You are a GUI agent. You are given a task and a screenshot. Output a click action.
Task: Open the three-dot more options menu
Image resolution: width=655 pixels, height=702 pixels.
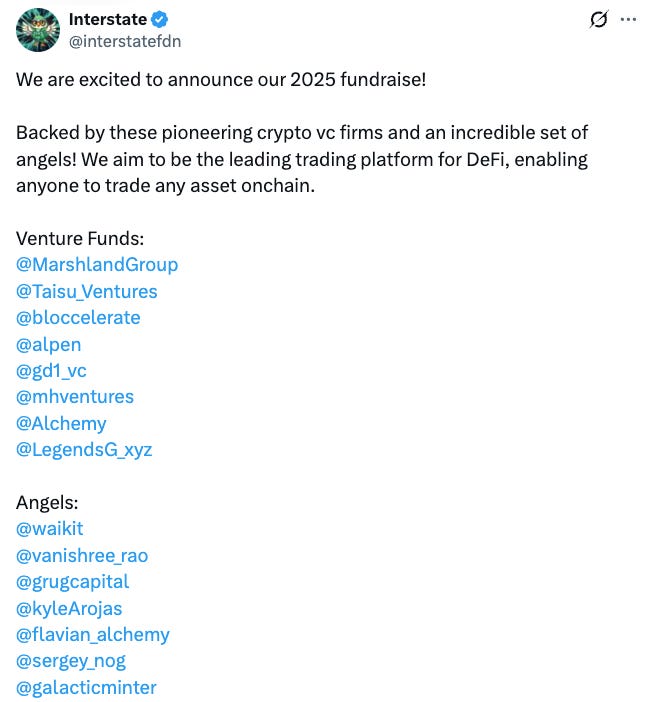pos(629,19)
